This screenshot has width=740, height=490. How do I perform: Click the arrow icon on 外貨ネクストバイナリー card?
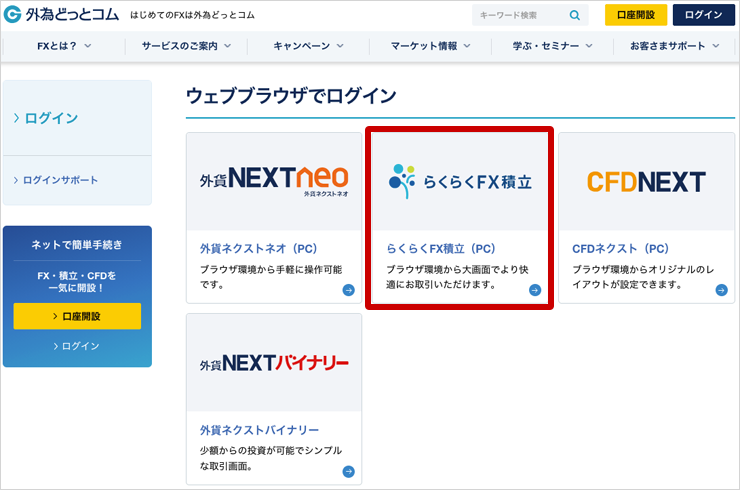[348, 471]
